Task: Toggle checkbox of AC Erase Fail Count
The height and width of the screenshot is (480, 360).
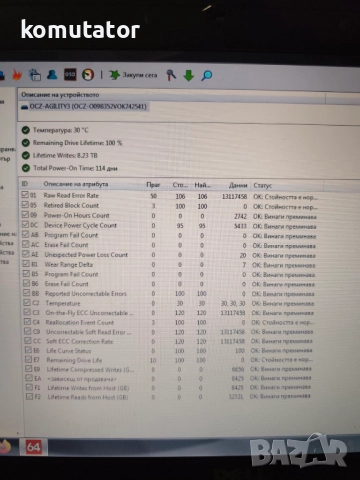Action: [x=26, y=244]
